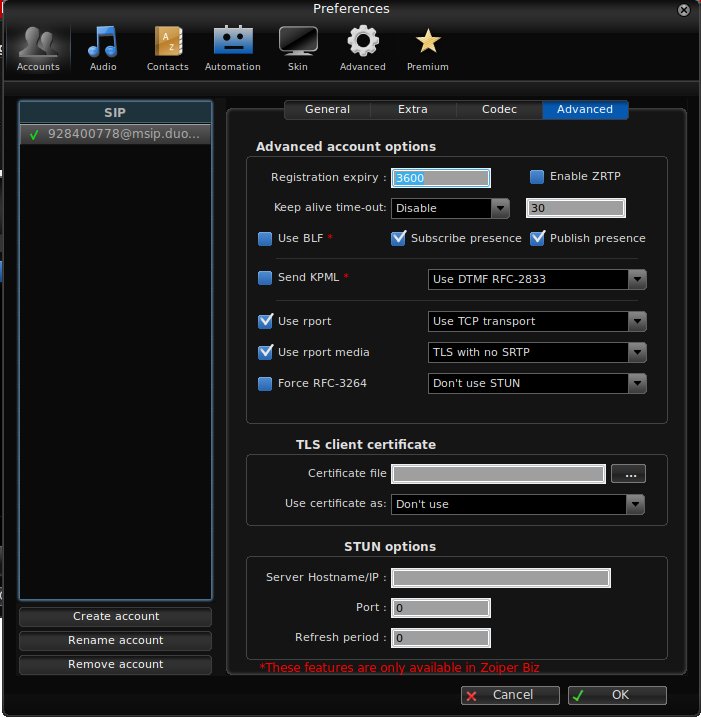Open the Accounts preferences section
The width and height of the screenshot is (701, 718).
38,48
